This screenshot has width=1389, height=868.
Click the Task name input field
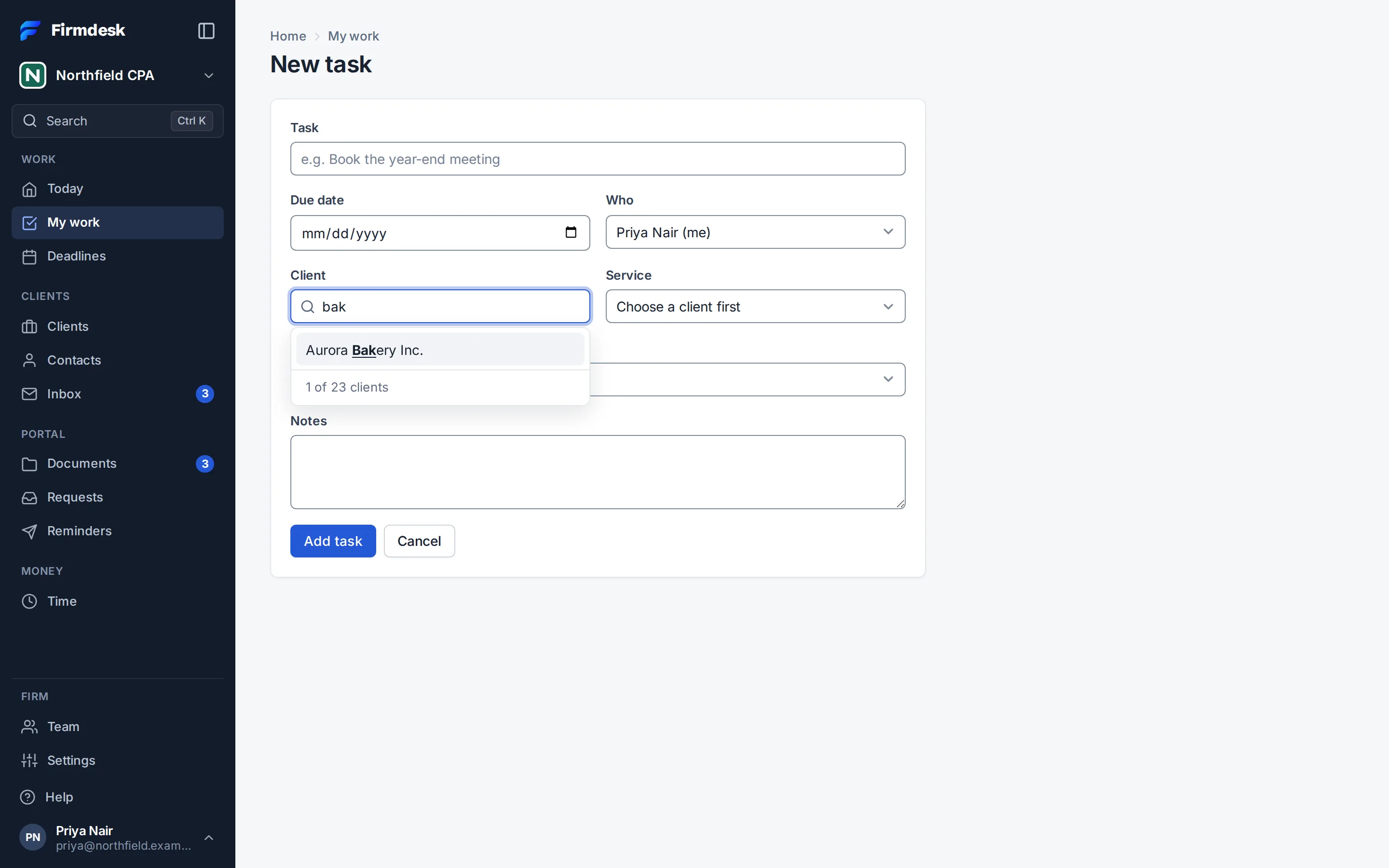pos(598,159)
